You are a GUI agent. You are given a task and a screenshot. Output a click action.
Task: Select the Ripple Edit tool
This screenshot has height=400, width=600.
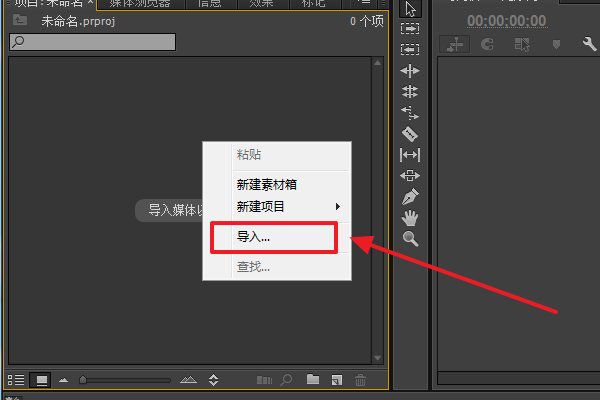(410, 71)
